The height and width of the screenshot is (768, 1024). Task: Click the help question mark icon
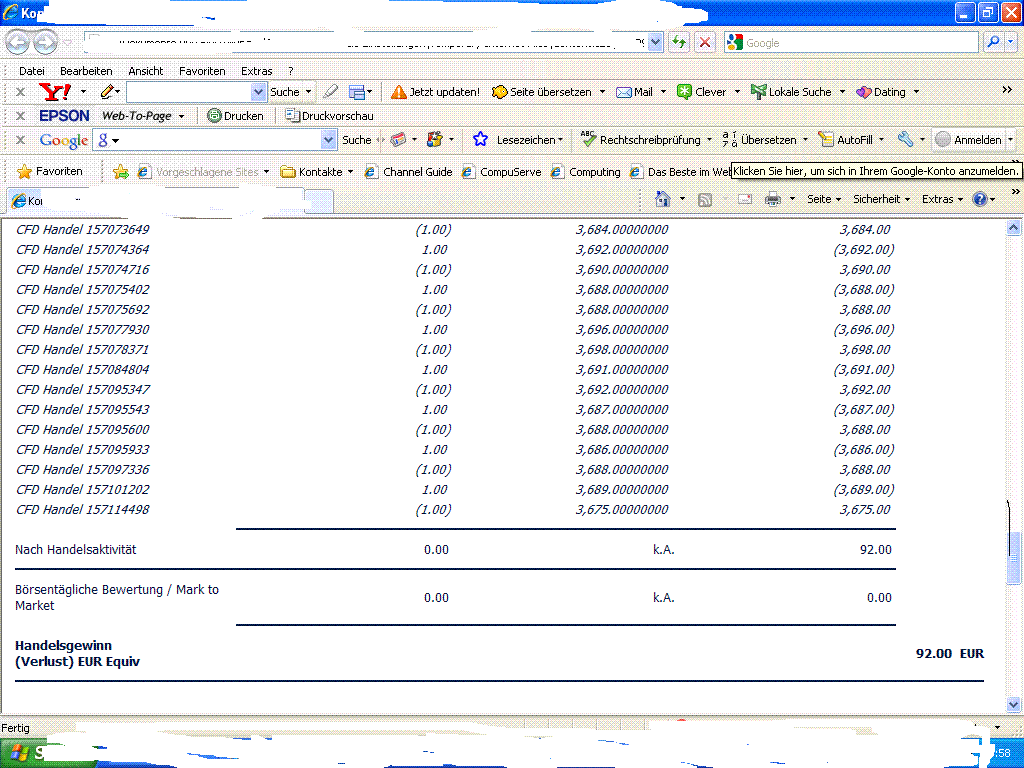pyautogui.click(x=979, y=199)
